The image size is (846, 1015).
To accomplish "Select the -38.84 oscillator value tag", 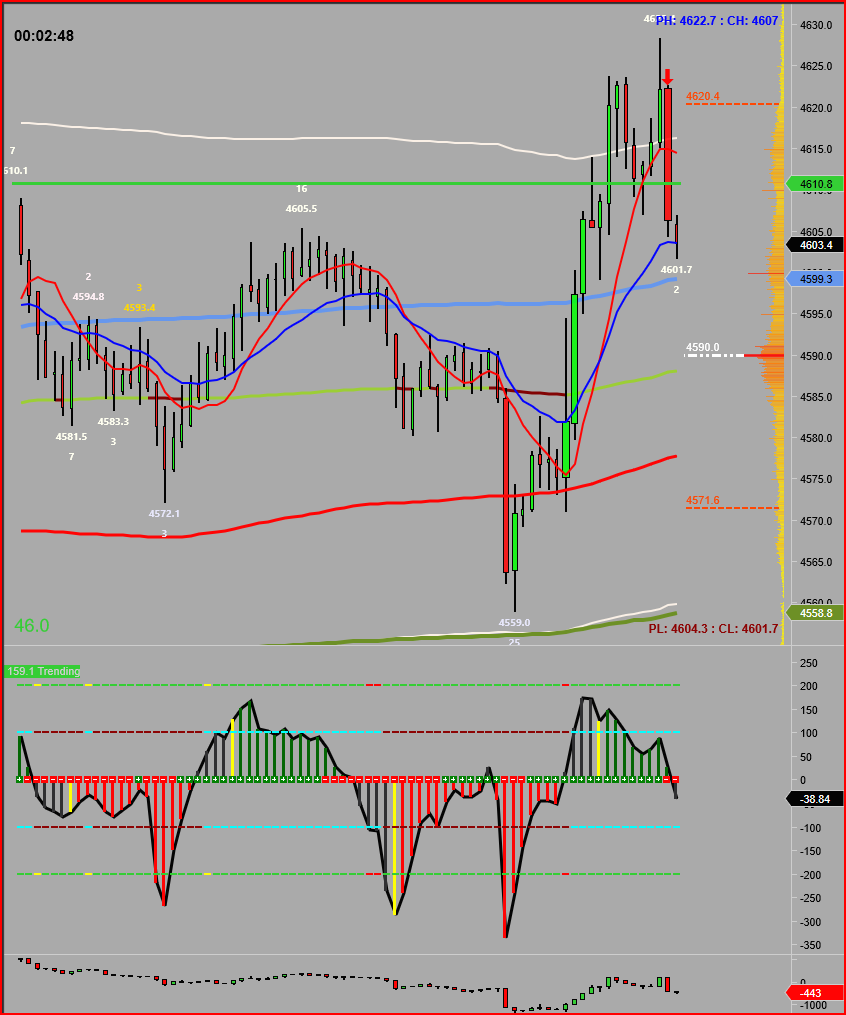I will point(815,799).
